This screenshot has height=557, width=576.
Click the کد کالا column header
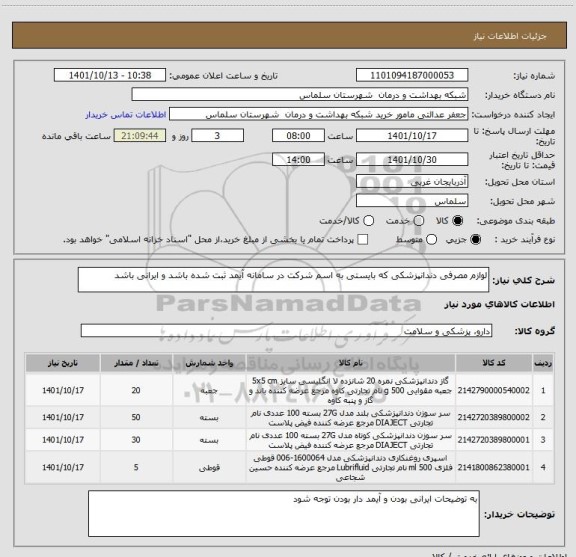pos(494,363)
